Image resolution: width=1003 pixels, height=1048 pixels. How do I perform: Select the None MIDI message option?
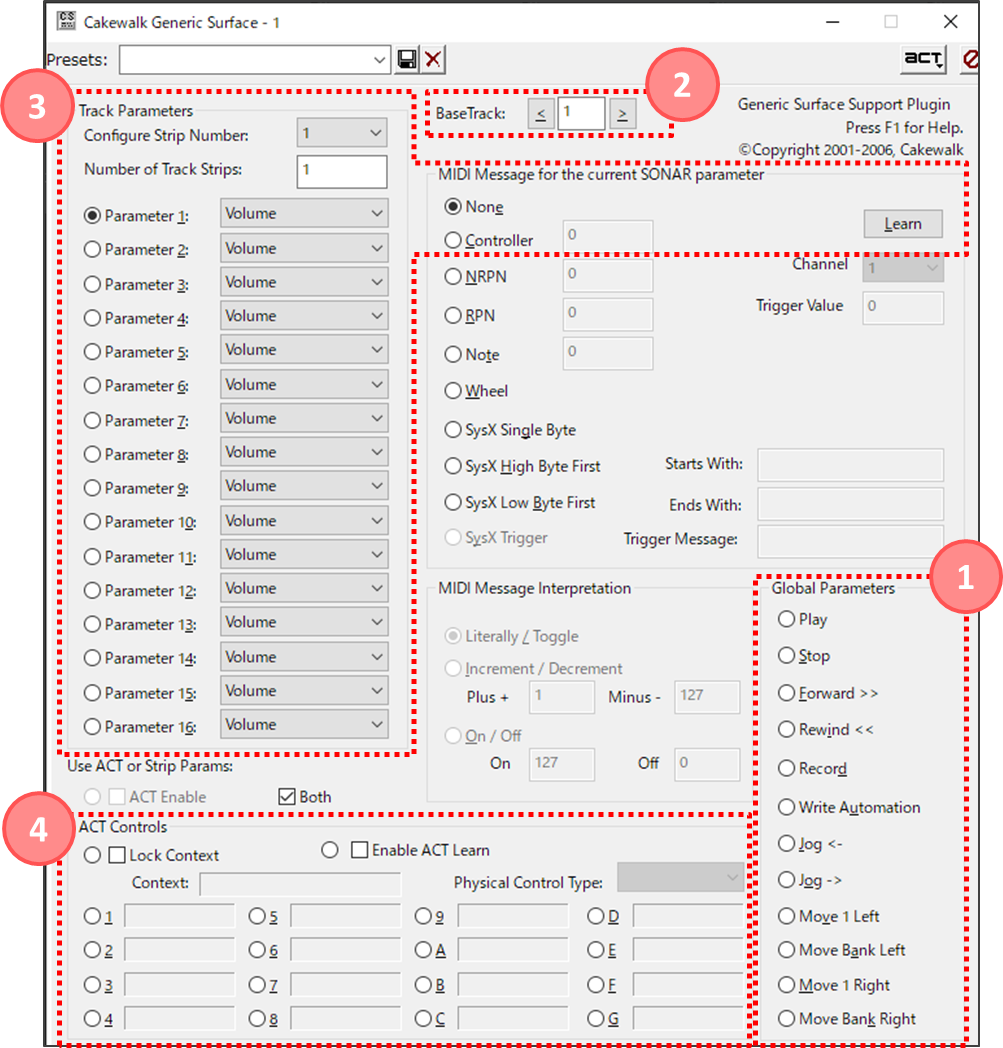pyautogui.click(x=453, y=207)
